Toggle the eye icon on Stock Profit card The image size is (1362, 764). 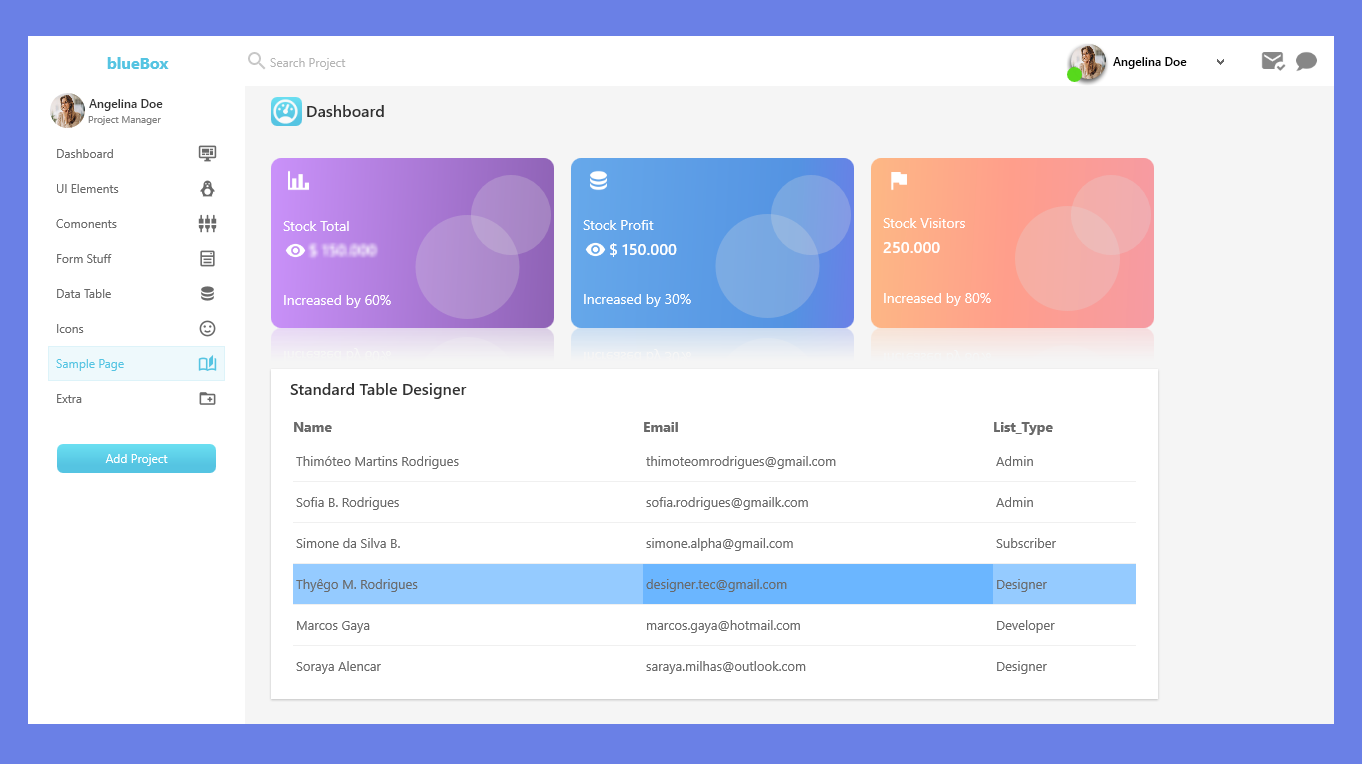pos(595,250)
